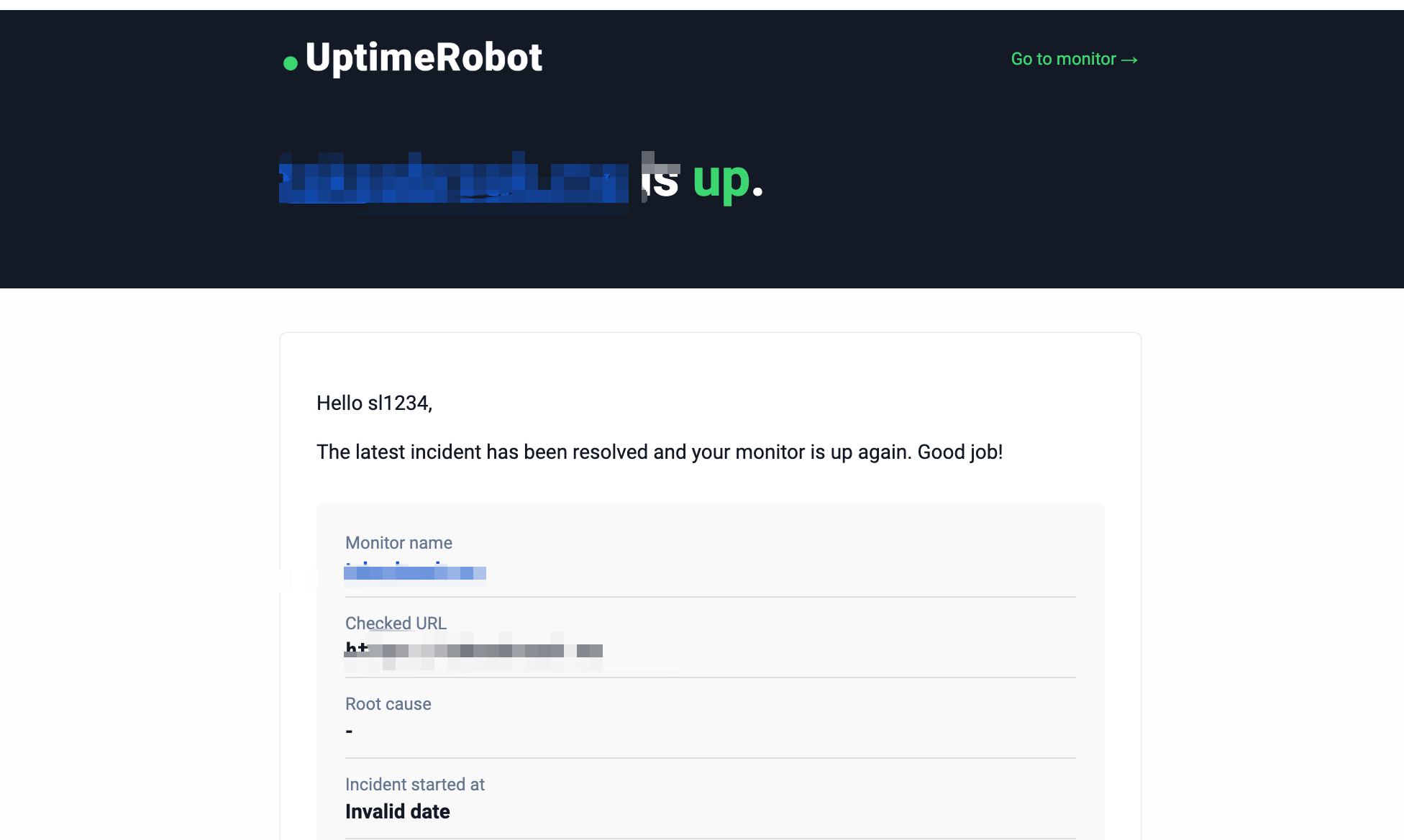
Task: Click the incident resolved message text
Action: pos(660,452)
